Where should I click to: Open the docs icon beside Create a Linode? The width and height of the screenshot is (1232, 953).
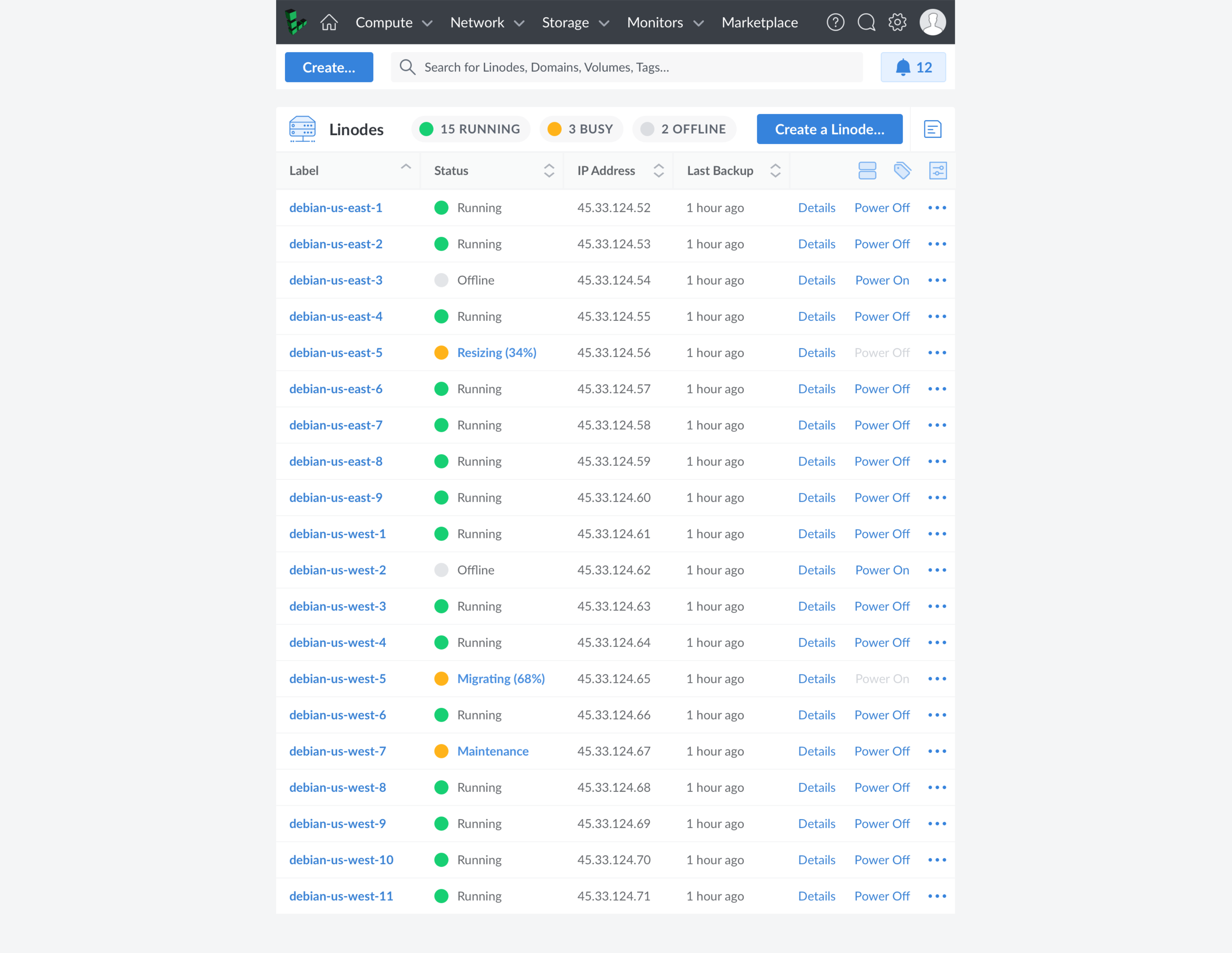pos(932,129)
